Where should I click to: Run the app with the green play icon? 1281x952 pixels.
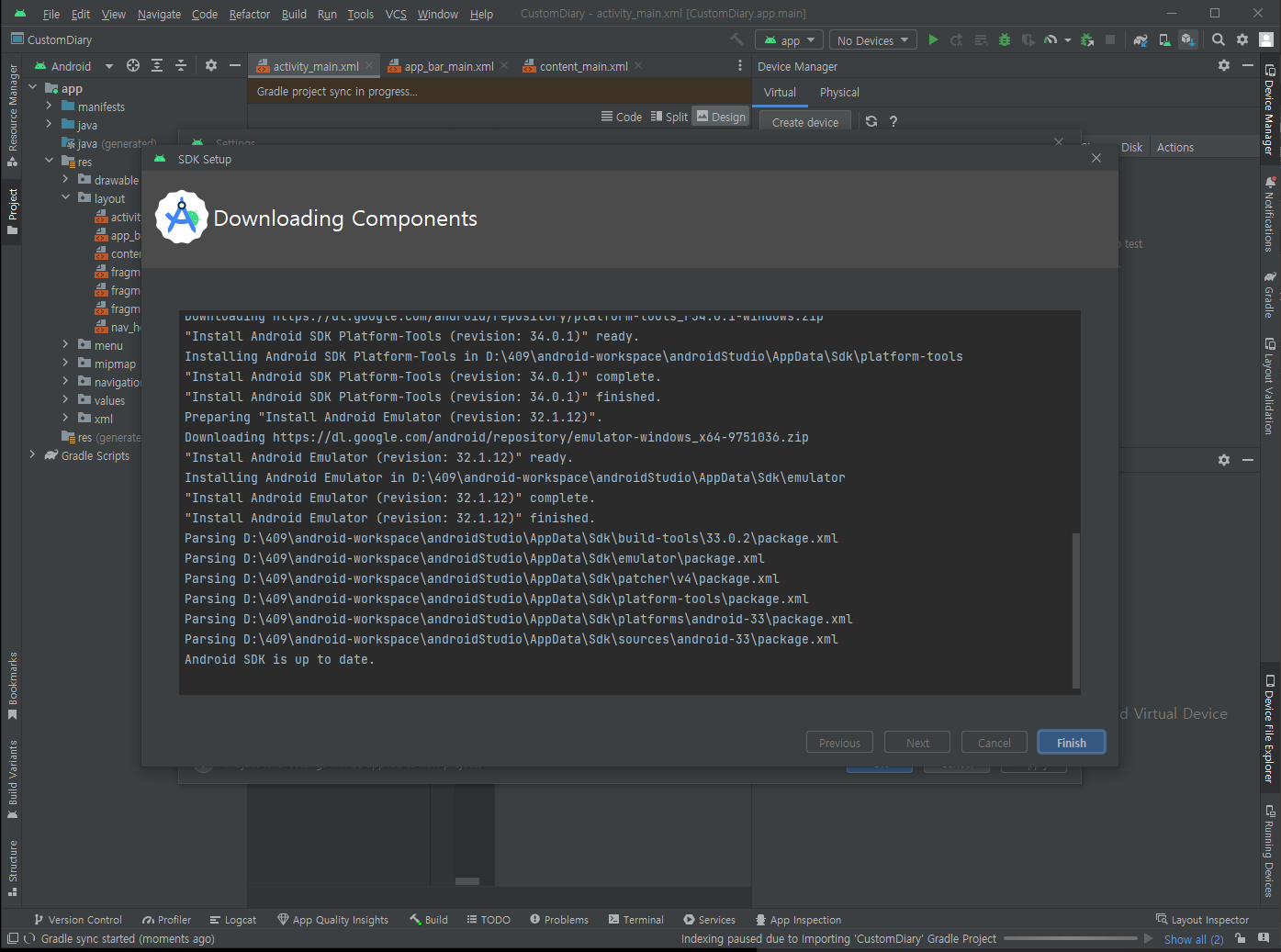[x=933, y=39]
